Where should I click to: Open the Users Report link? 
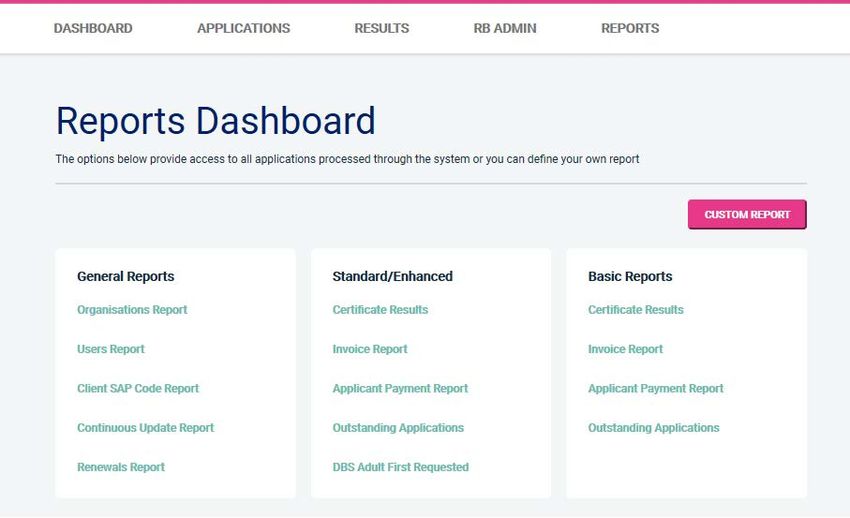[111, 349]
